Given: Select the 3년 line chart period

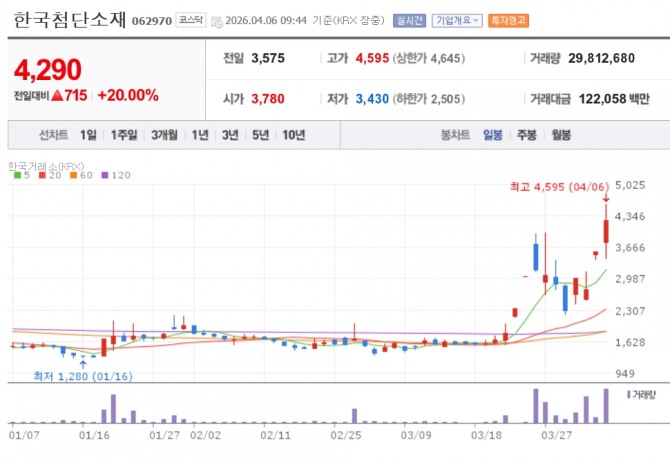Looking at the screenshot, I should point(230,135).
